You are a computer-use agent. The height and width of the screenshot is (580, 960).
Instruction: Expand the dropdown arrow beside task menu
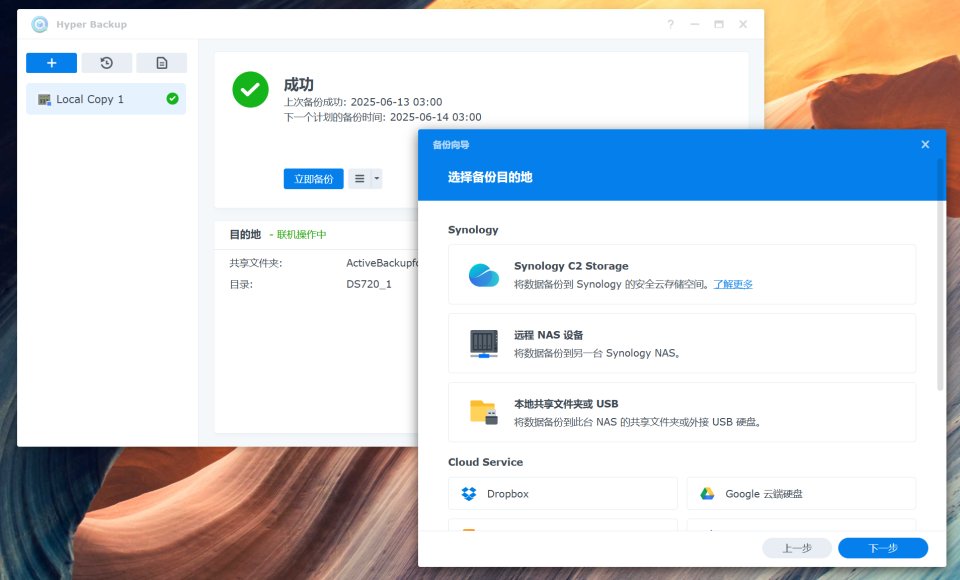376,179
